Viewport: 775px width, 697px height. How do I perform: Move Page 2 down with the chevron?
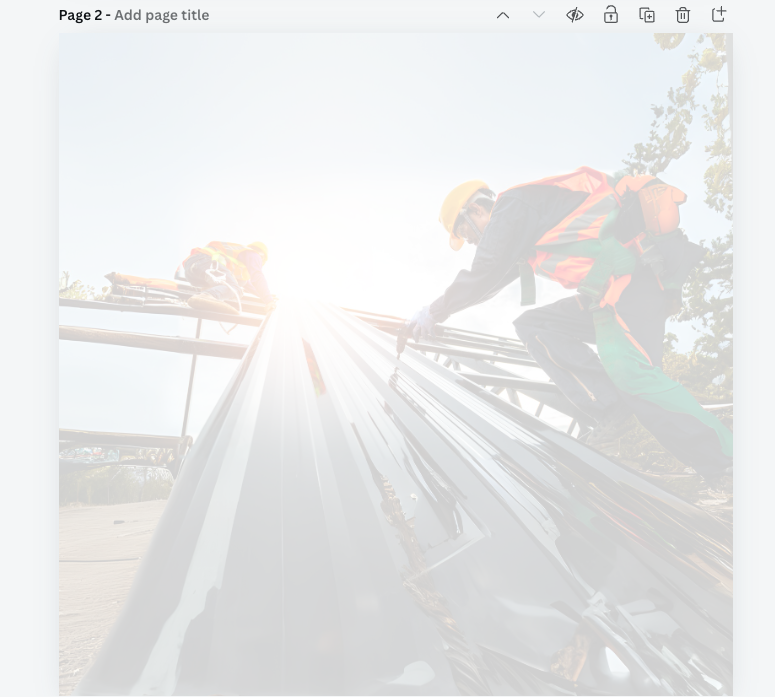(x=539, y=15)
